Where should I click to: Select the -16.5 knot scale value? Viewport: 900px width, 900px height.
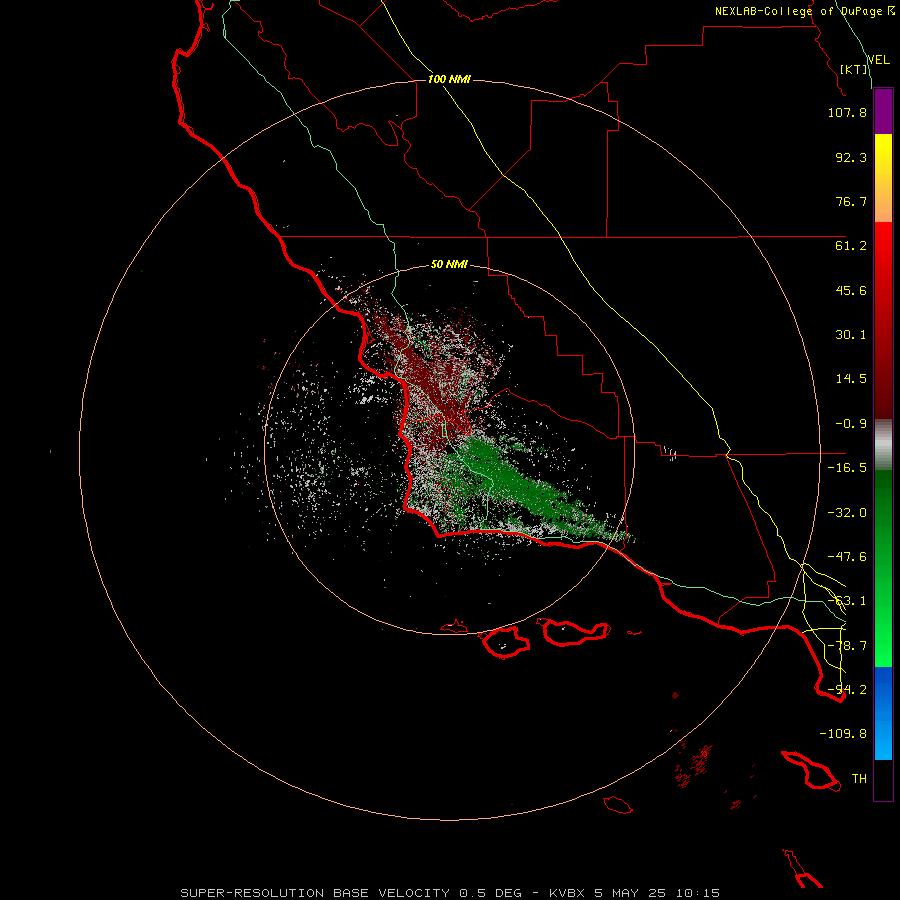(x=847, y=468)
